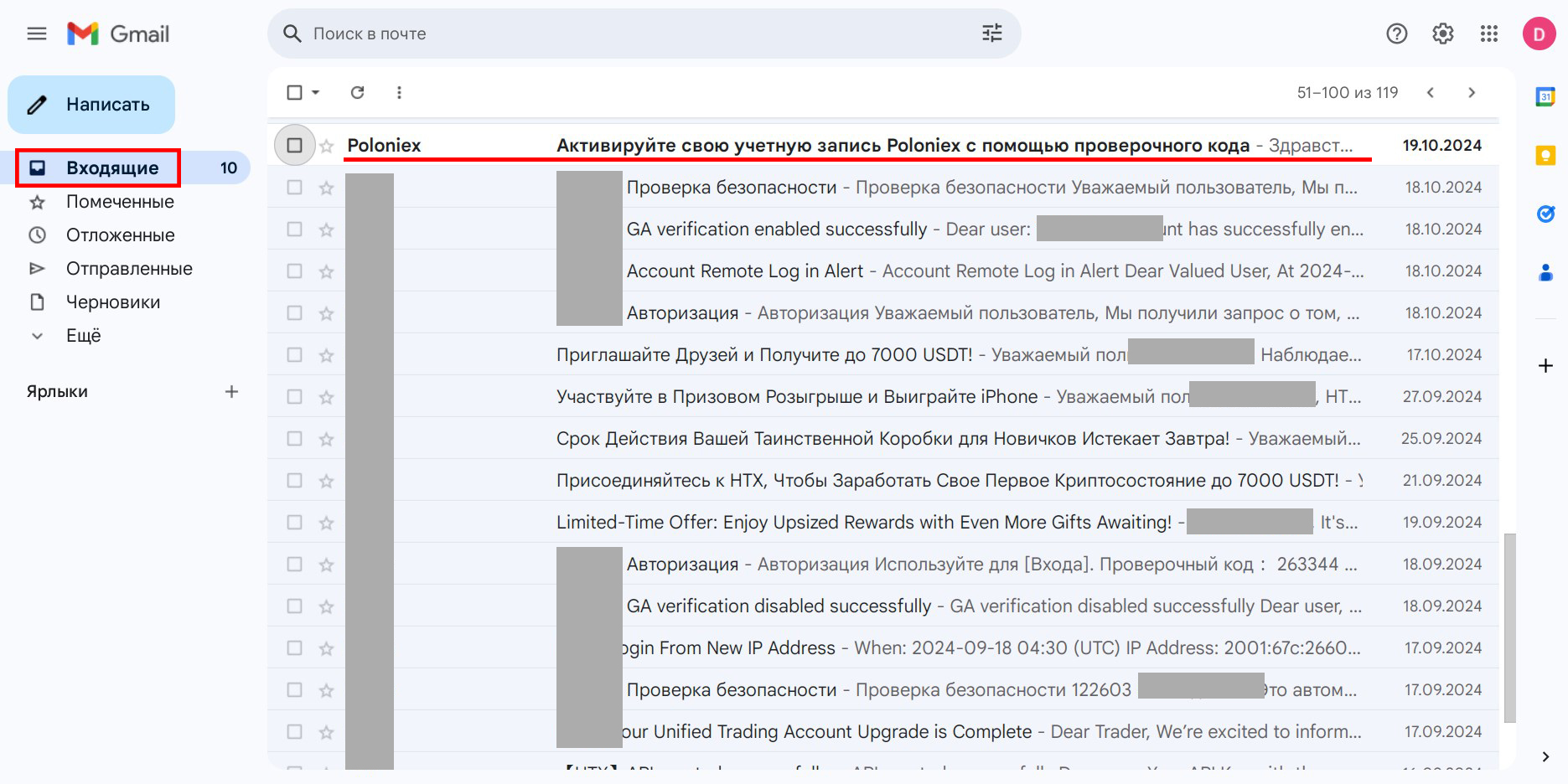Select the Poloniex email checkbox
Viewport: 1568px width, 784px height.
294,145
